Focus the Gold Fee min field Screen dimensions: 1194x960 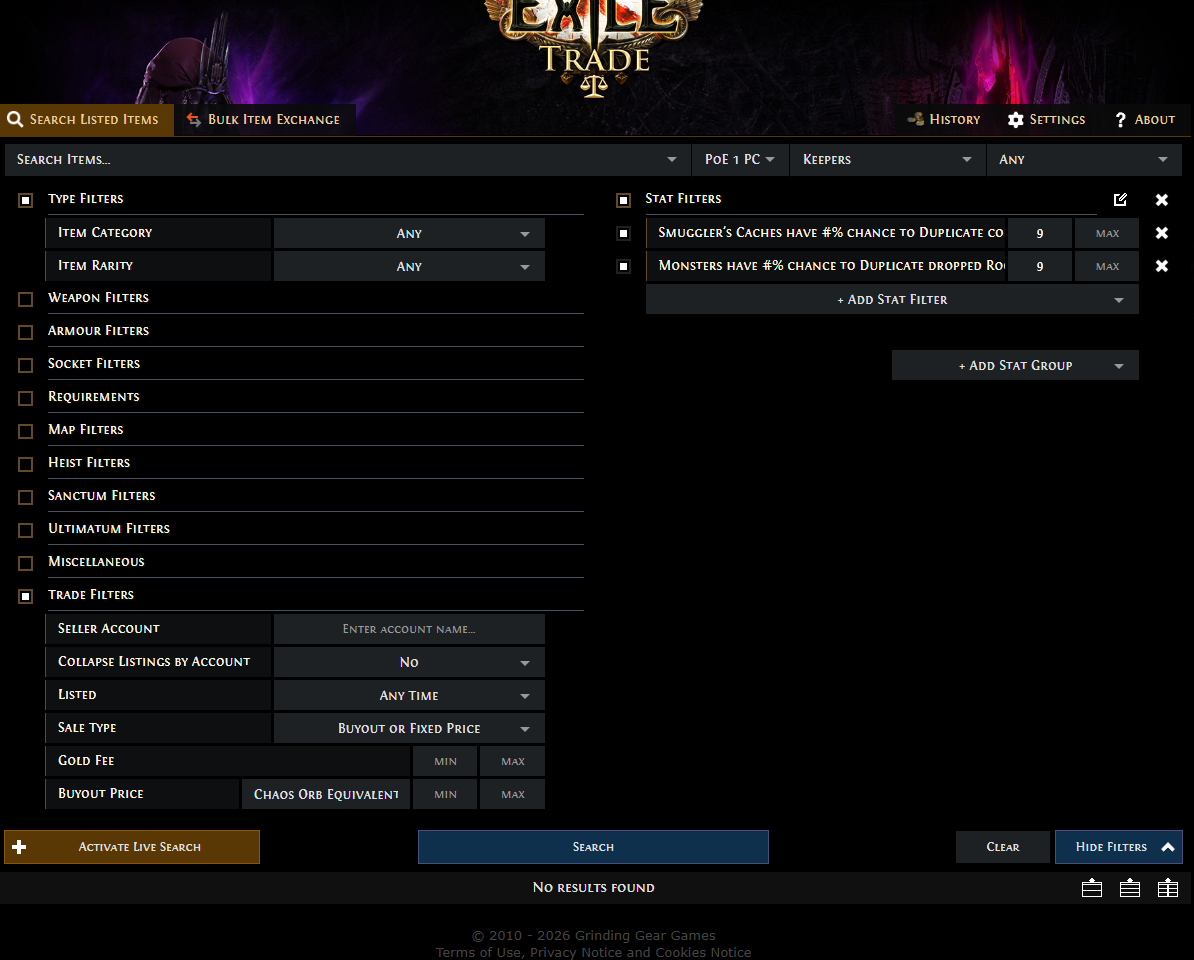(445, 761)
